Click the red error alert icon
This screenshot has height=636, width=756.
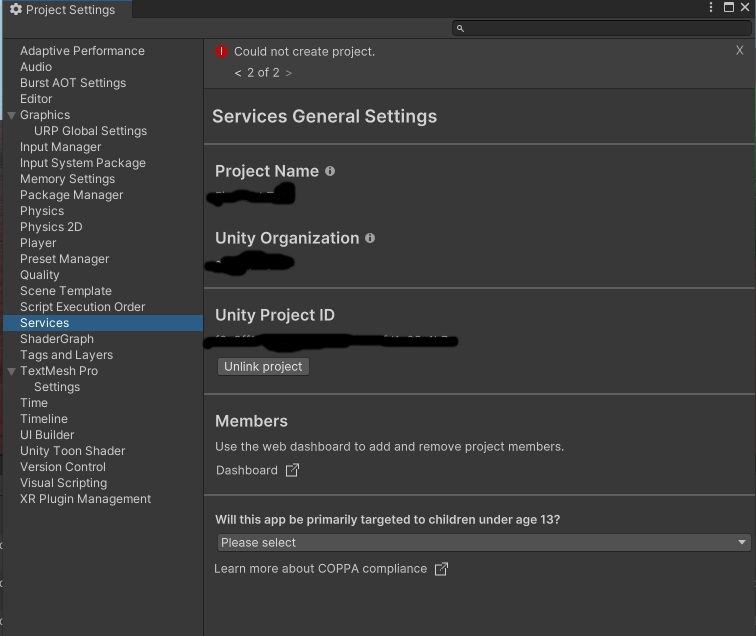click(221, 52)
